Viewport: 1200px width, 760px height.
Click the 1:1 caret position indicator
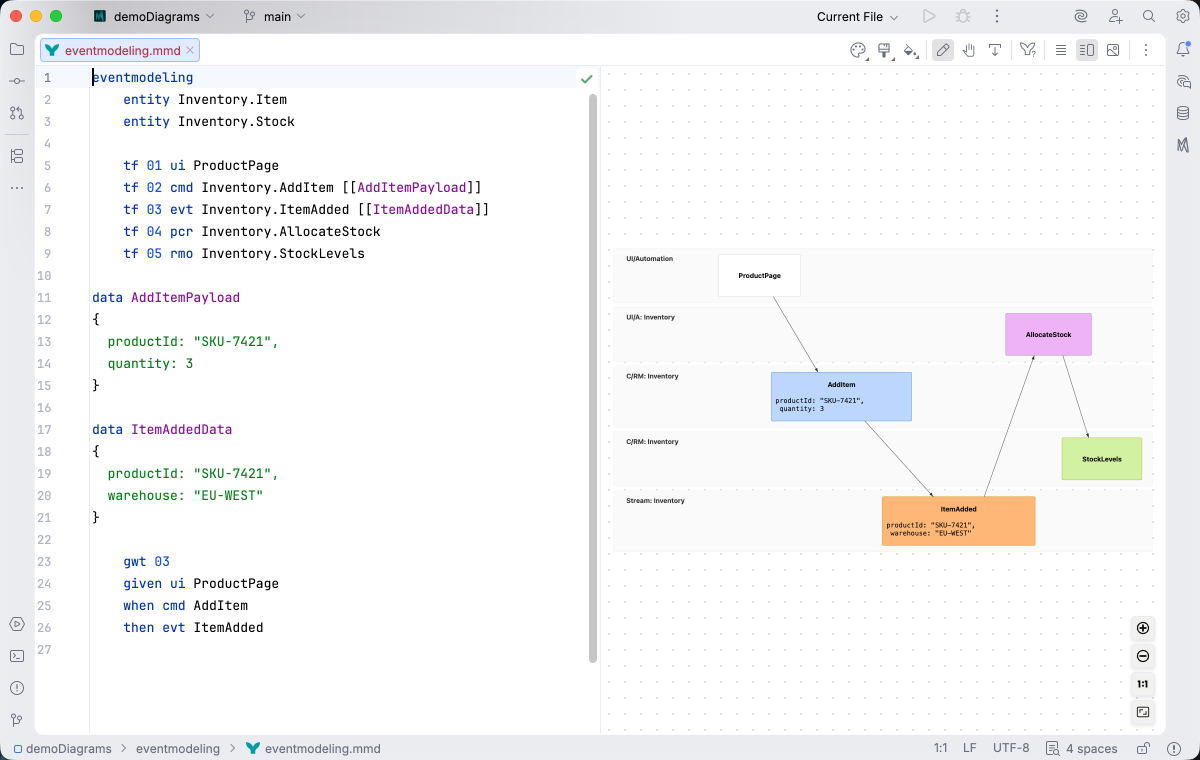[940, 748]
